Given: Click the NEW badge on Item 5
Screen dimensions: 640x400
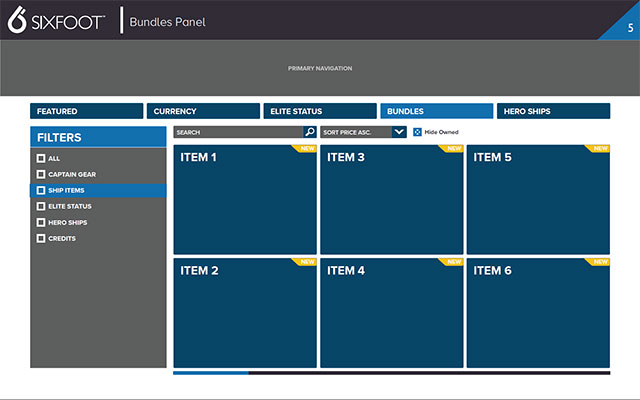Looking at the screenshot, I should [x=600, y=149].
